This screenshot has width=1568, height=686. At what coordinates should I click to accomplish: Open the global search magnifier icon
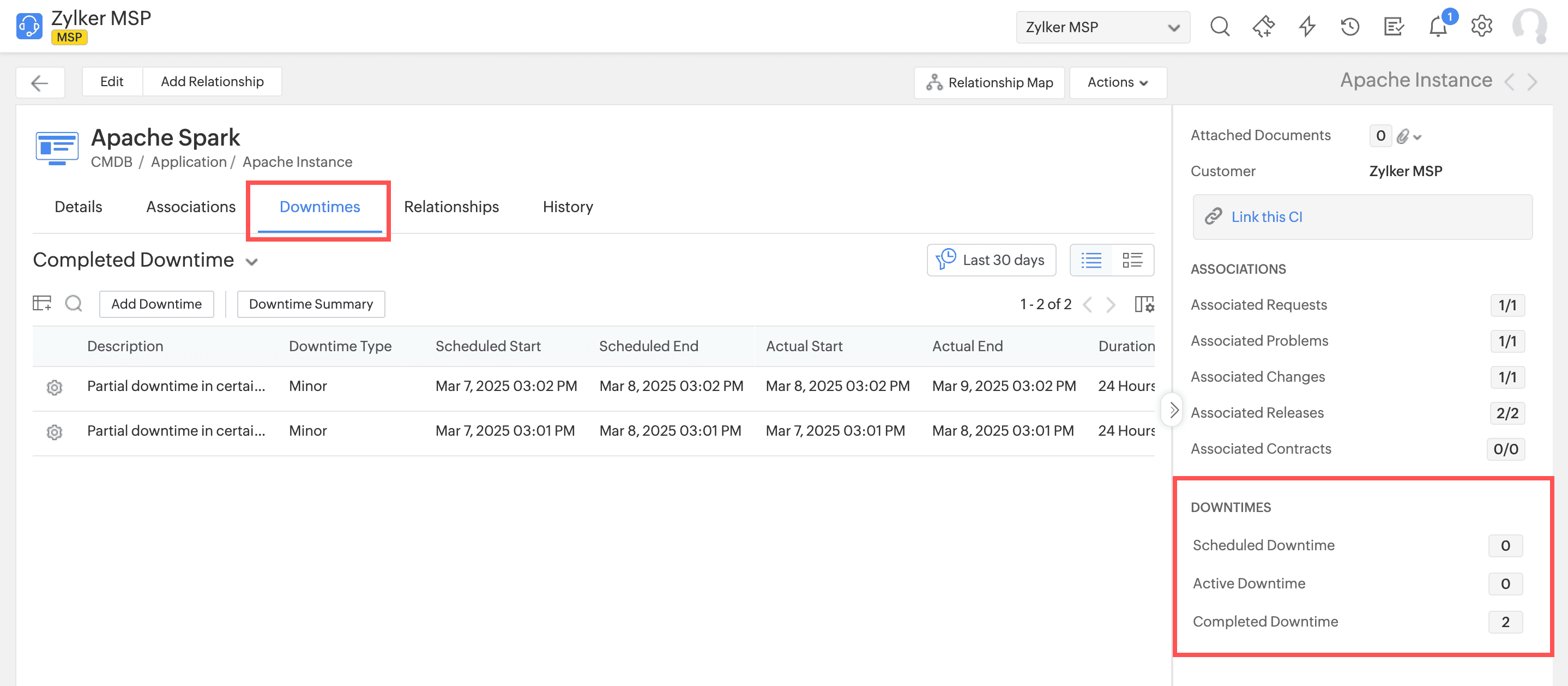pyautogui.click(x=1219, y=27)
